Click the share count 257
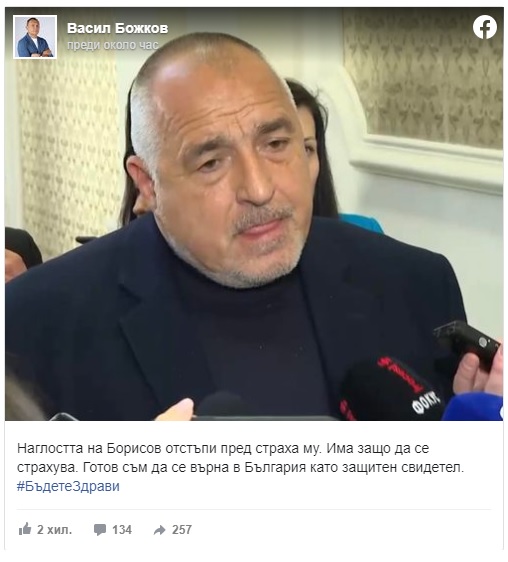Viewport: 508px width, 562px height. coord(182,529)
